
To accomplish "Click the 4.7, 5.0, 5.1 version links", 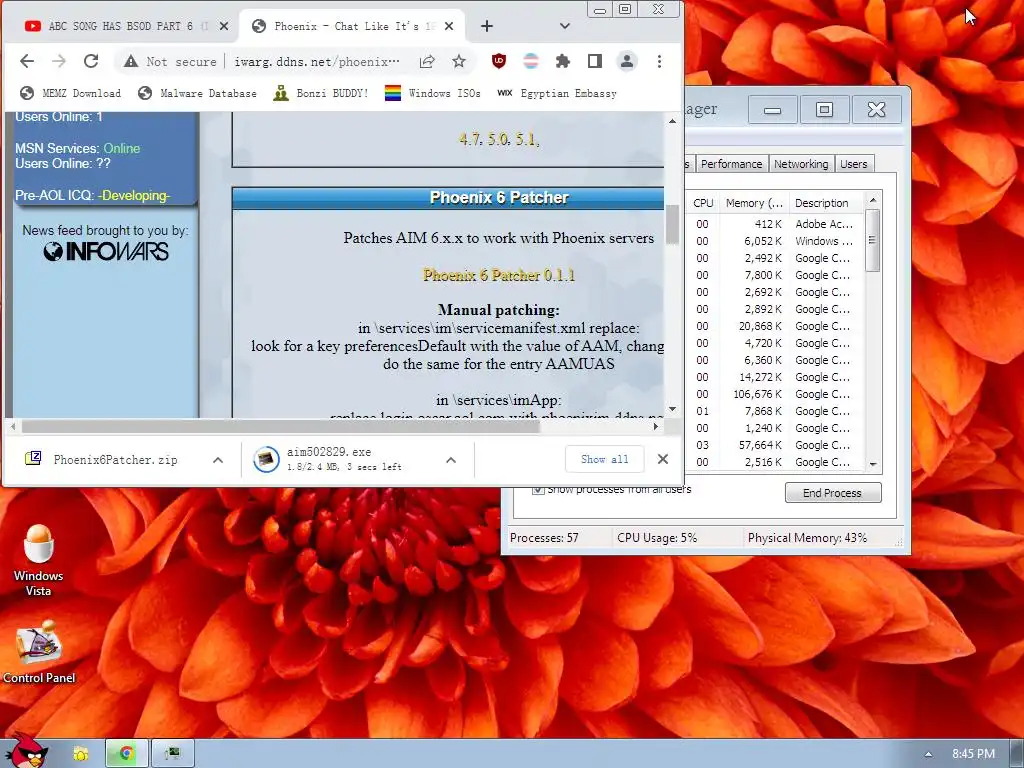I will (x=499, y=139).
